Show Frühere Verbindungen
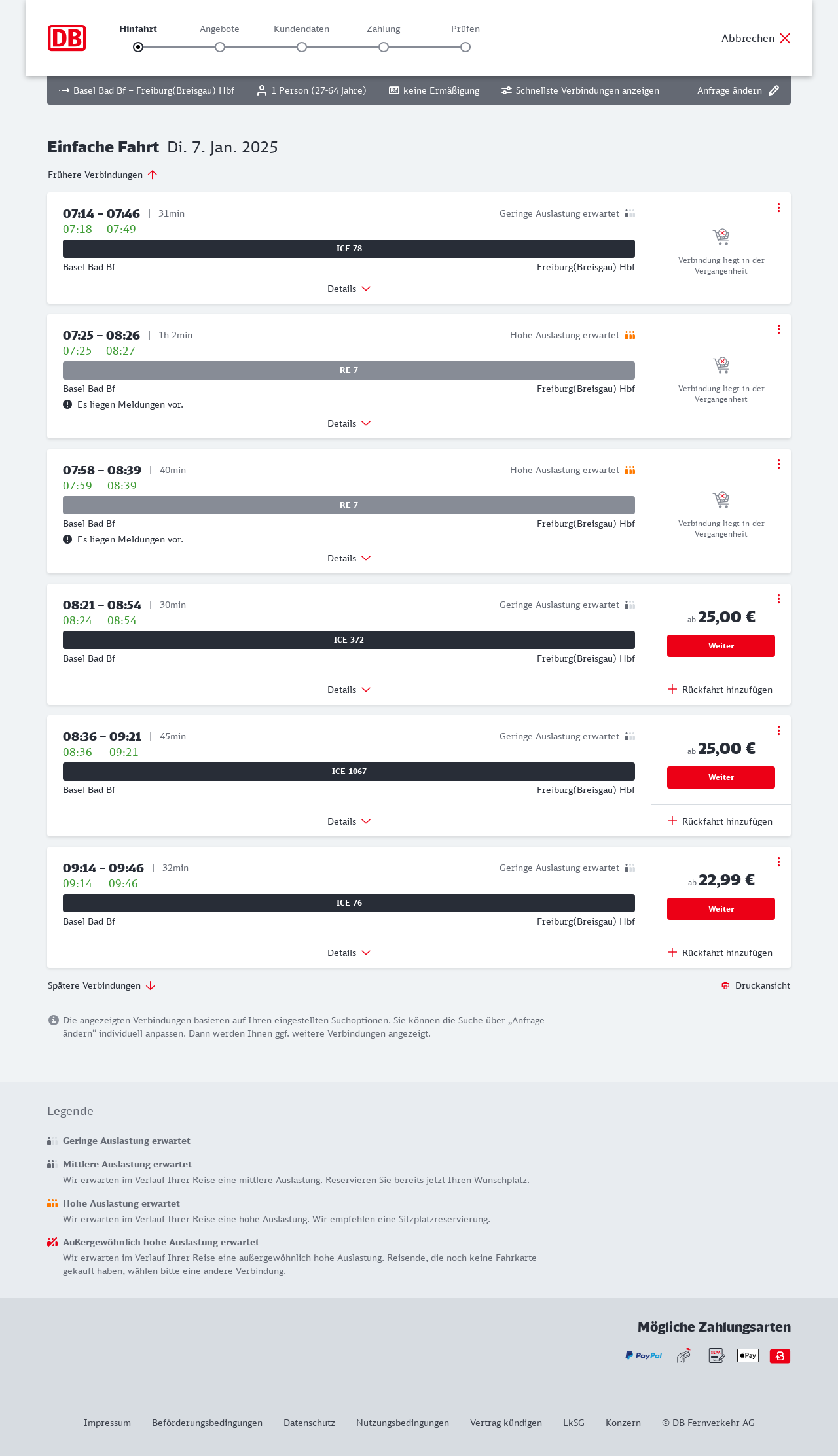This screenshot has height=1456, width=838. click(x=103, y=175)
